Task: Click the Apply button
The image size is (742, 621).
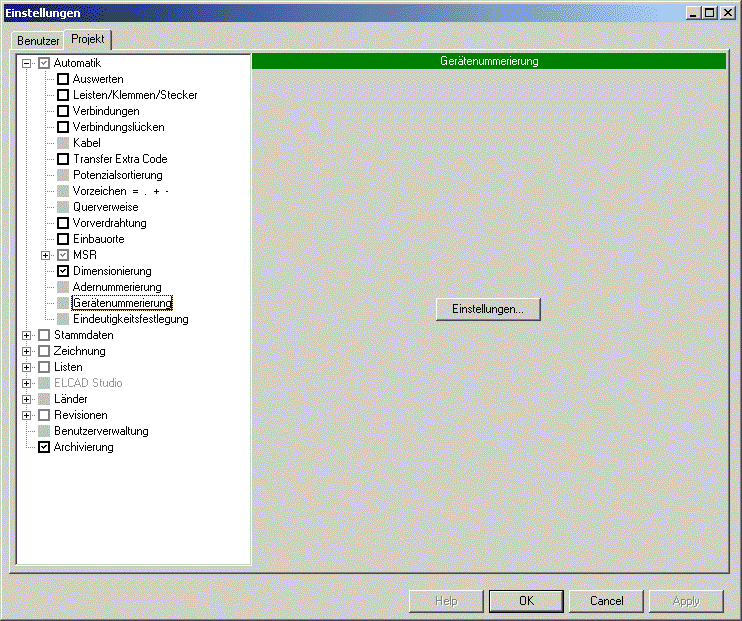Action: (x=686, y=601)
